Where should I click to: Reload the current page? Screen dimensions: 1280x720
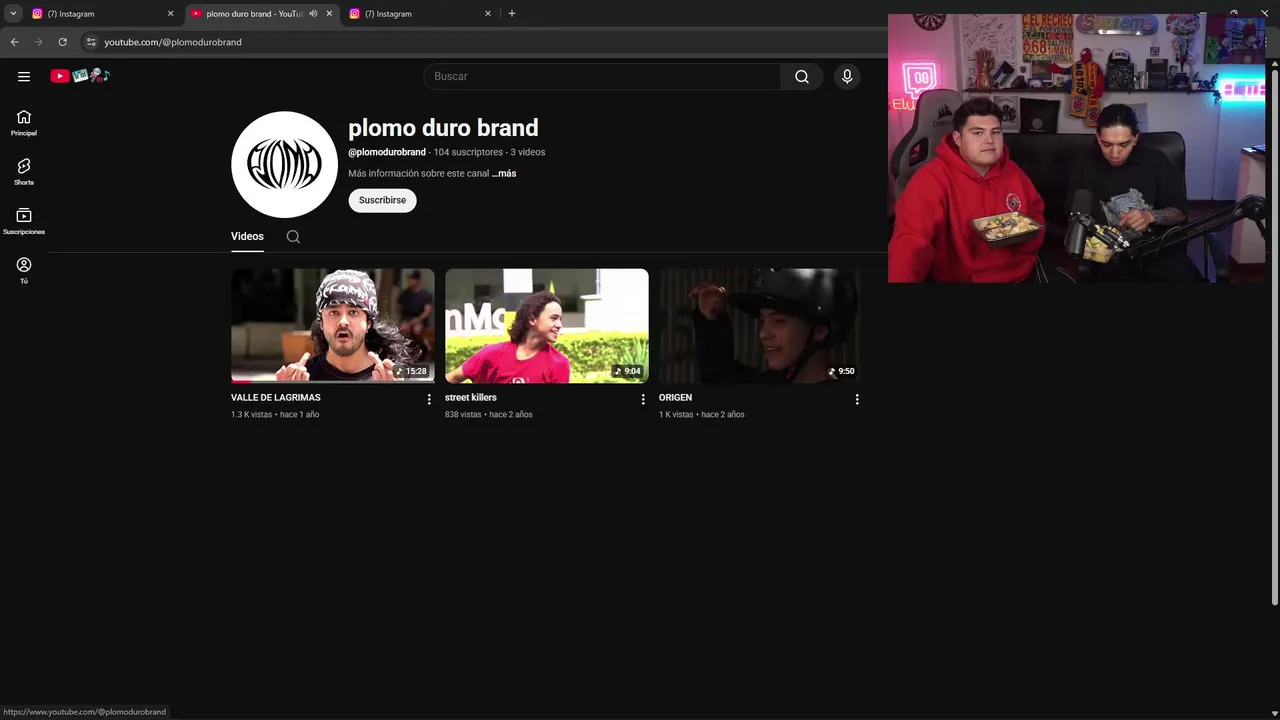click(x=62, y=42)
